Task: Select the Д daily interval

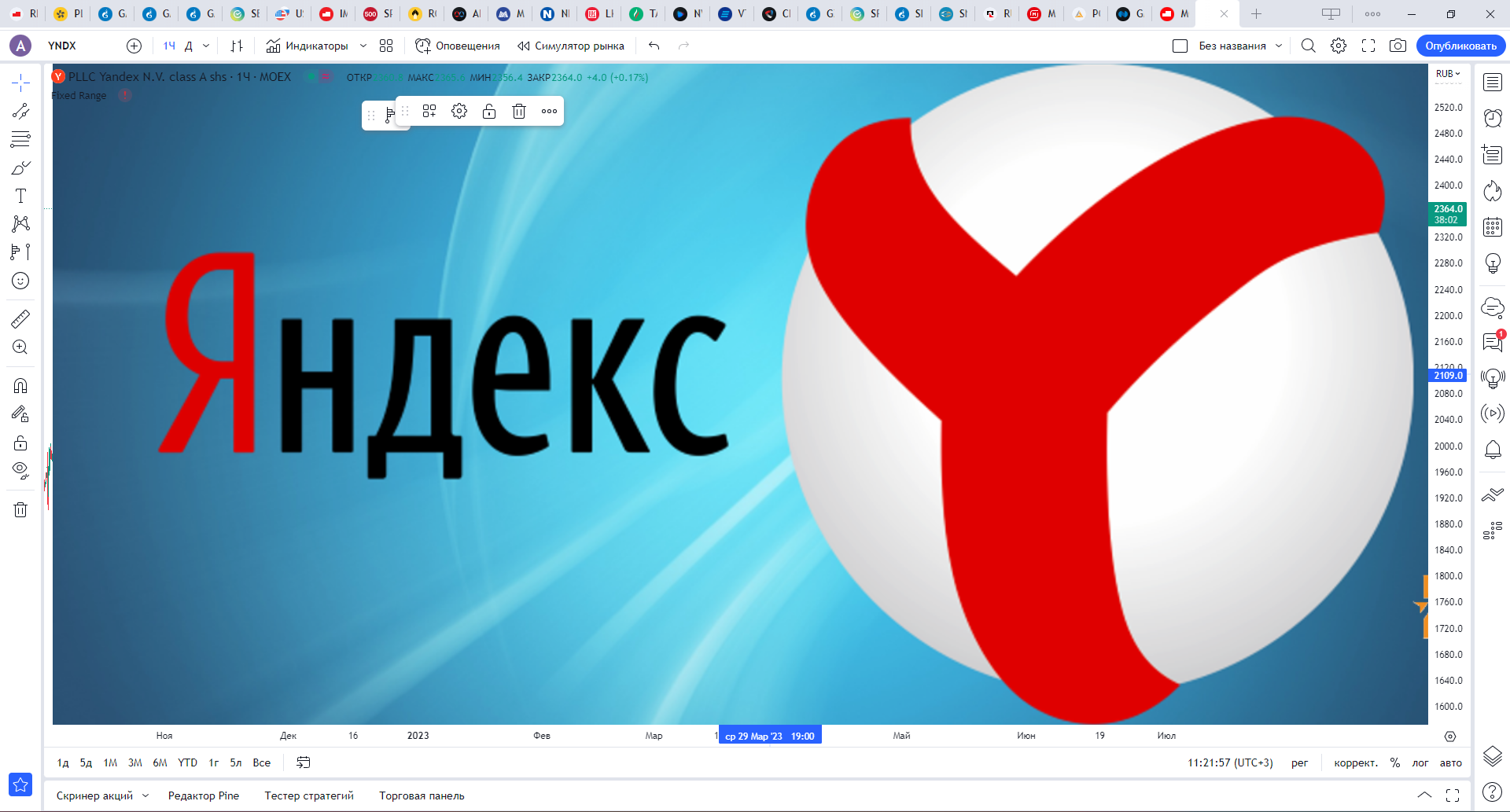Action: click(x=189, y=46)
